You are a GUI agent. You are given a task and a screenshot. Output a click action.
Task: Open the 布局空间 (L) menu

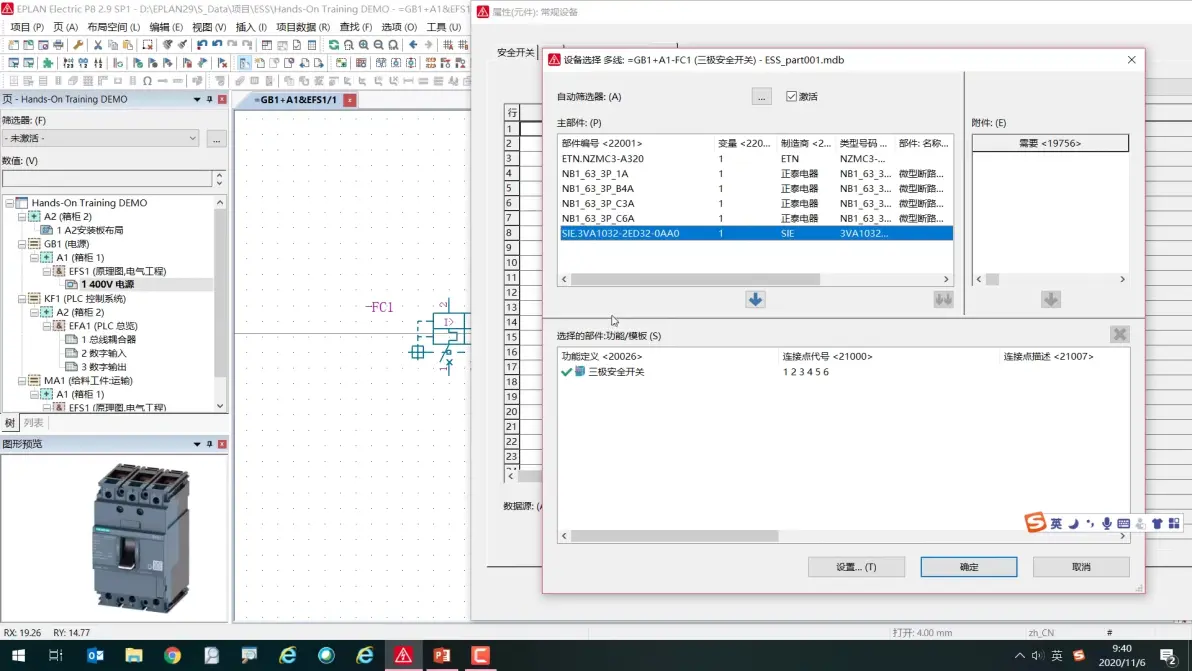(113, 27)
